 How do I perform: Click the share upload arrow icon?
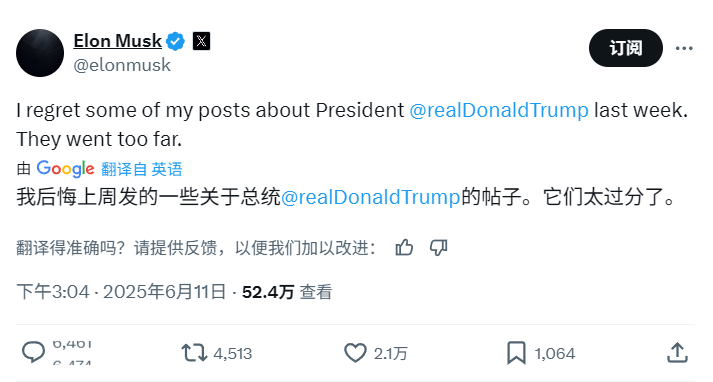tap(677, 353)
